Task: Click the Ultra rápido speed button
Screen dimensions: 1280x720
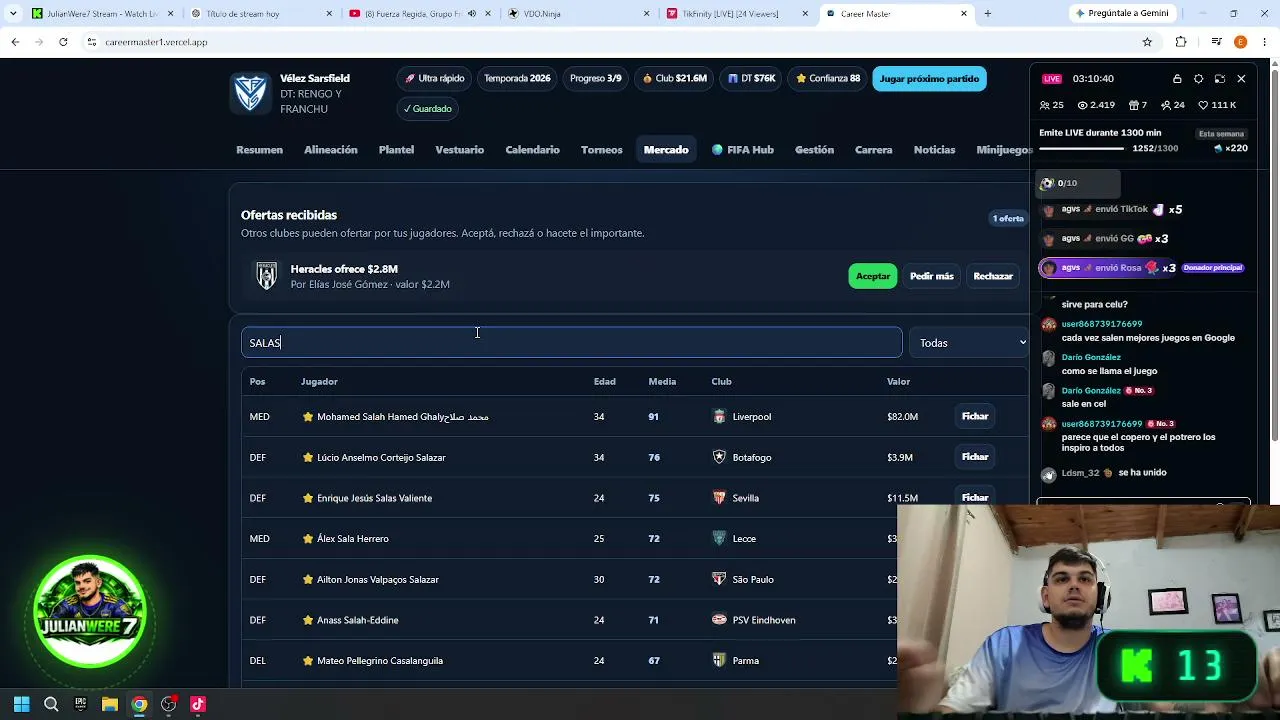Action: 435,79
